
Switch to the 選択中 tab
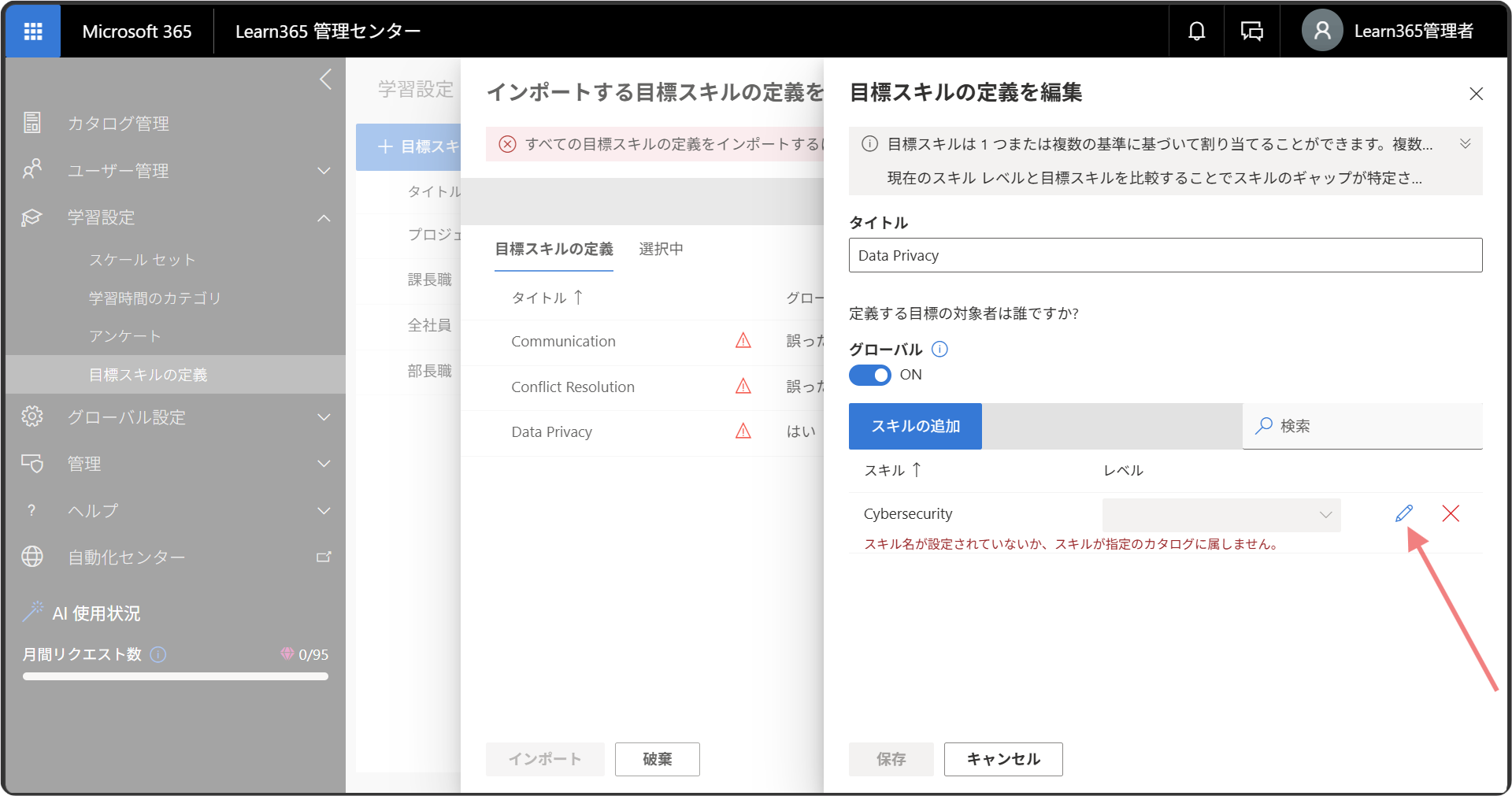[x=661, y=249]
